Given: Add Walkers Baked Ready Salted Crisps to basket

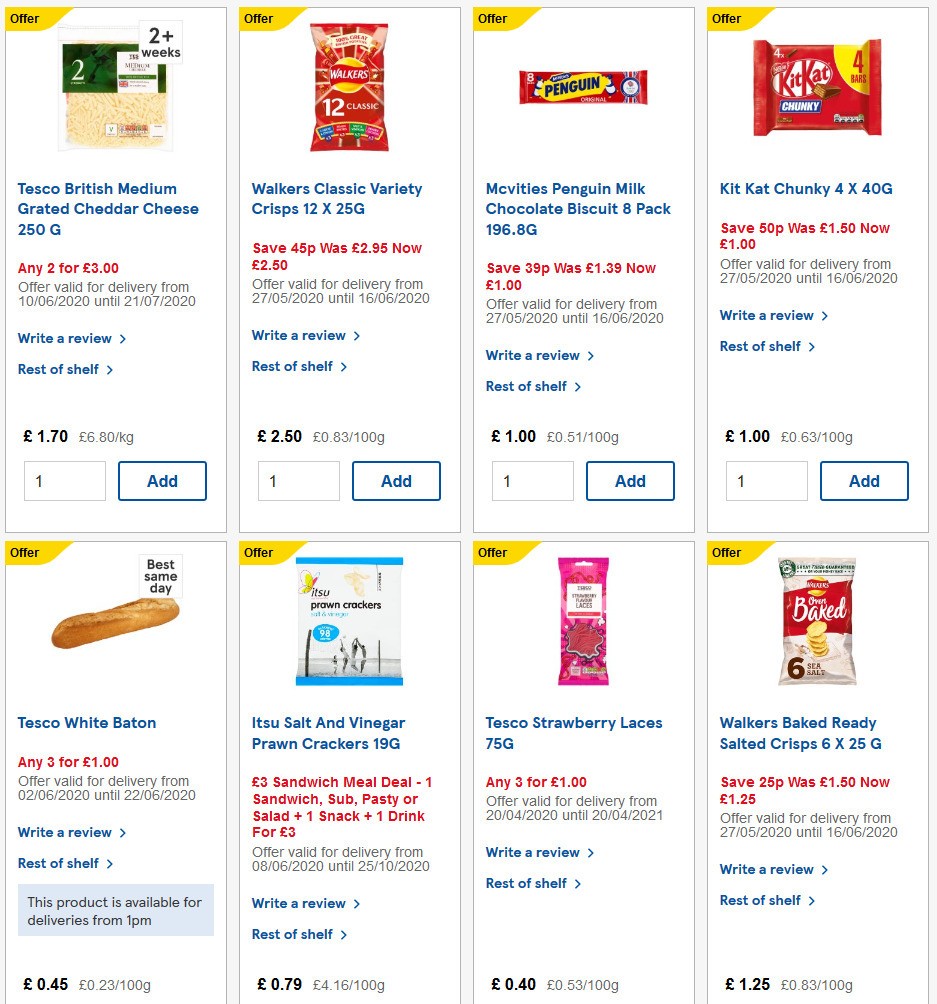Looking at the screenshot, I should (864, 1000).
